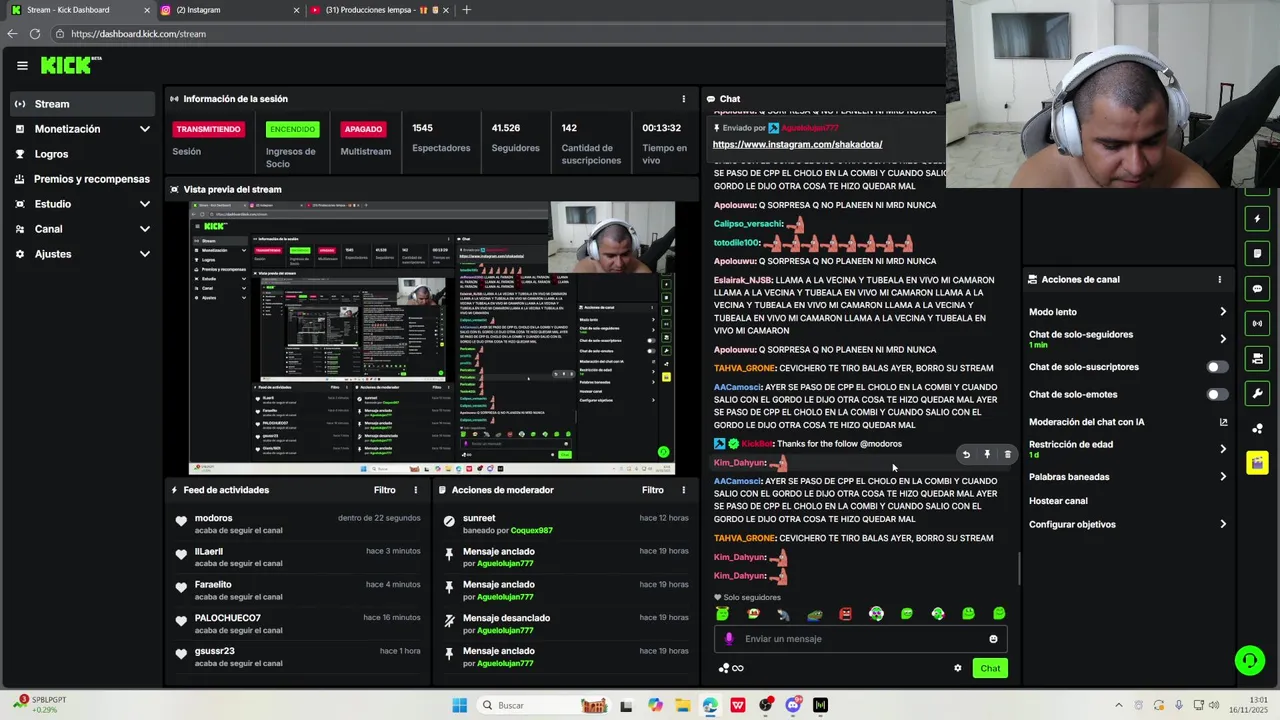1280x720 pixels.
Task: Open Discord from the Windows taskbar
Action: coord(793,705)
